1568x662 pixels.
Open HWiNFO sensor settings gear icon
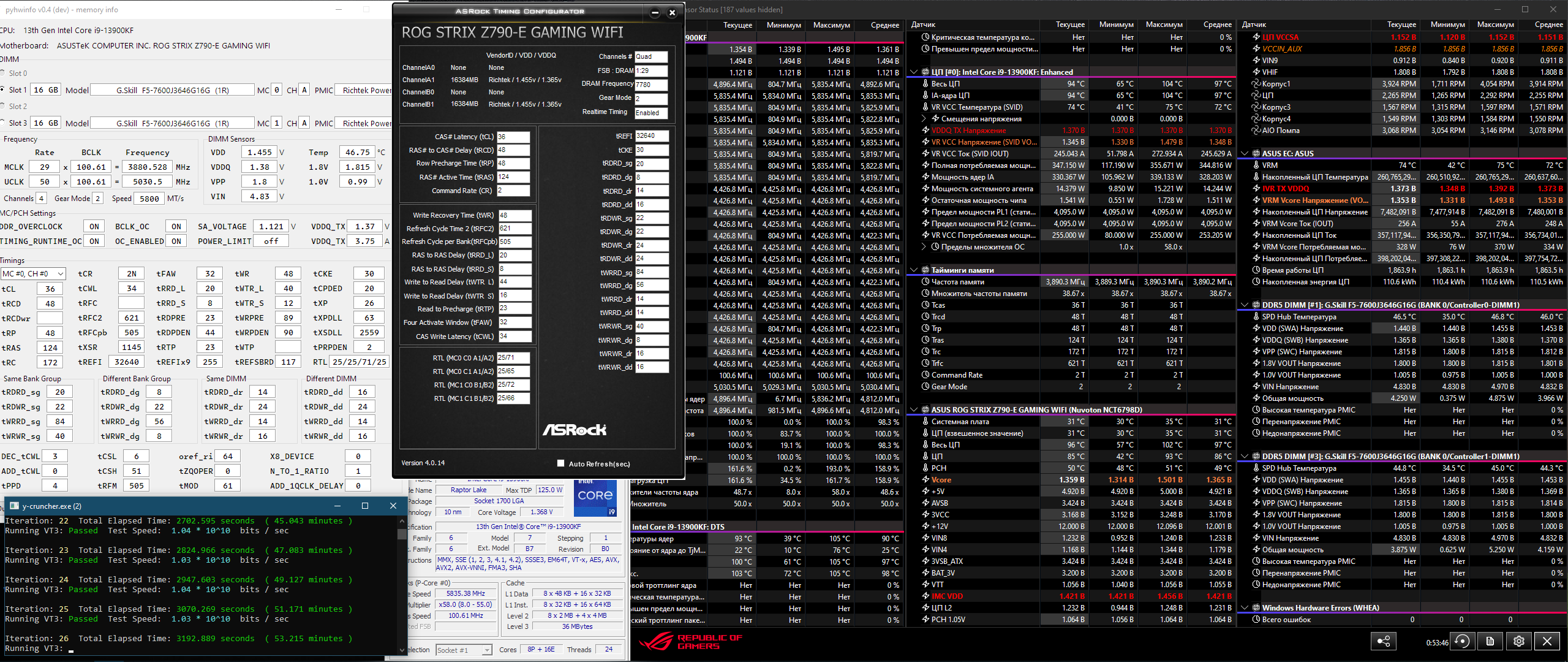[1519, 641]
